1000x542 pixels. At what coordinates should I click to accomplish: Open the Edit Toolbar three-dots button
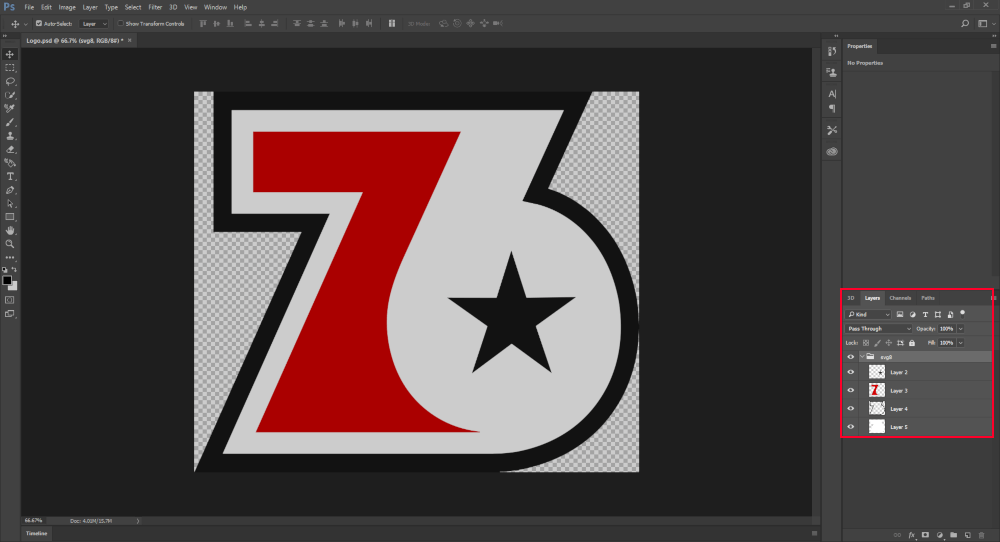(x=10, y=258)
